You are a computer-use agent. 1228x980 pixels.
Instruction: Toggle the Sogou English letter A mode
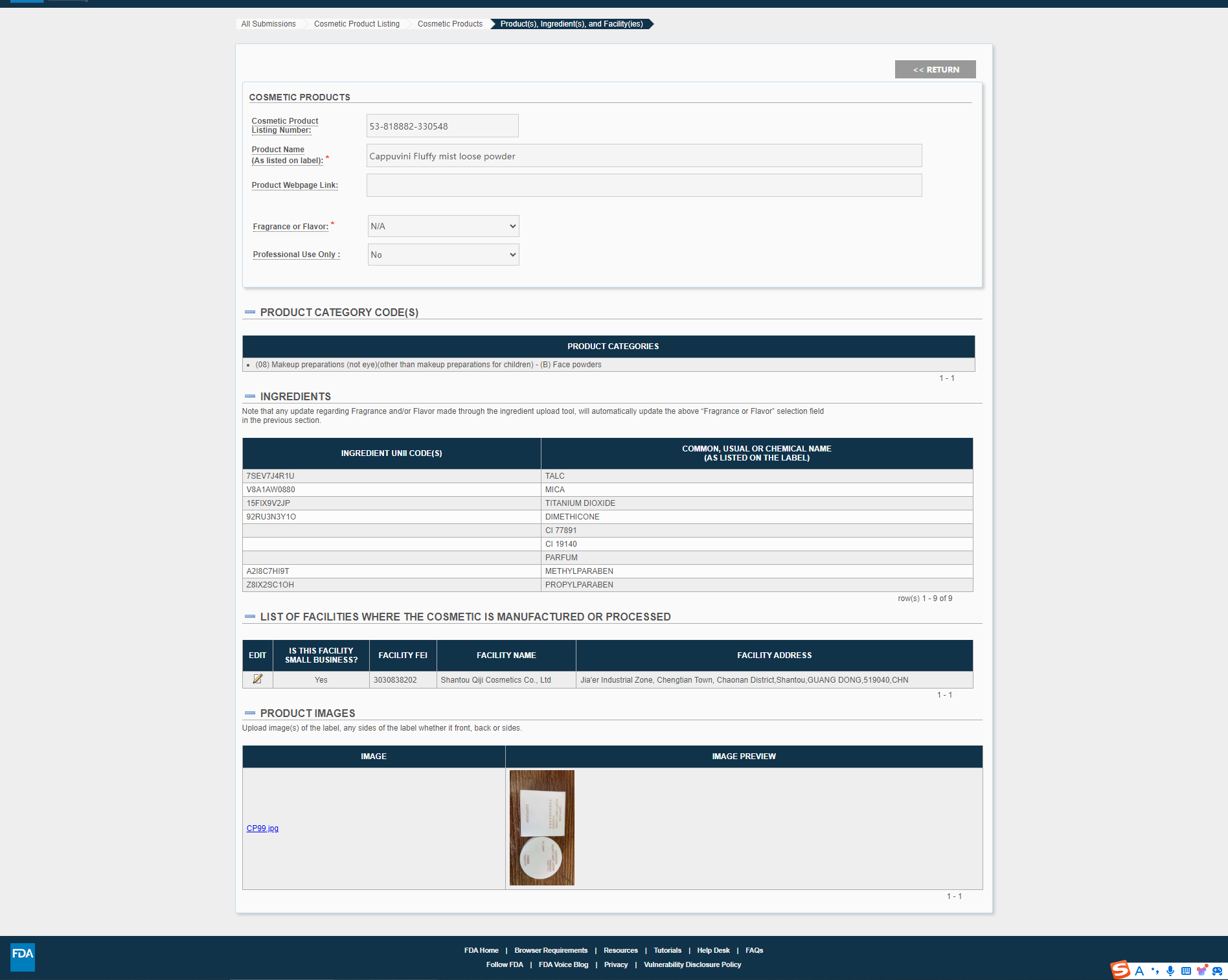[x=1139, y=970]
